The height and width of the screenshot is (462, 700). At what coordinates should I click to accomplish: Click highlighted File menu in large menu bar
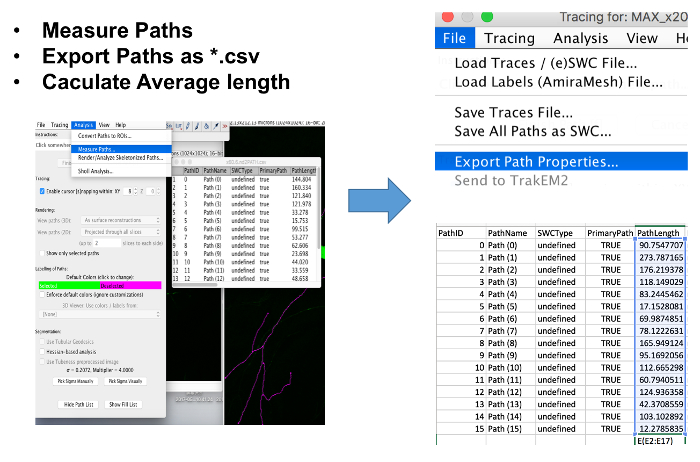(454, 38)
